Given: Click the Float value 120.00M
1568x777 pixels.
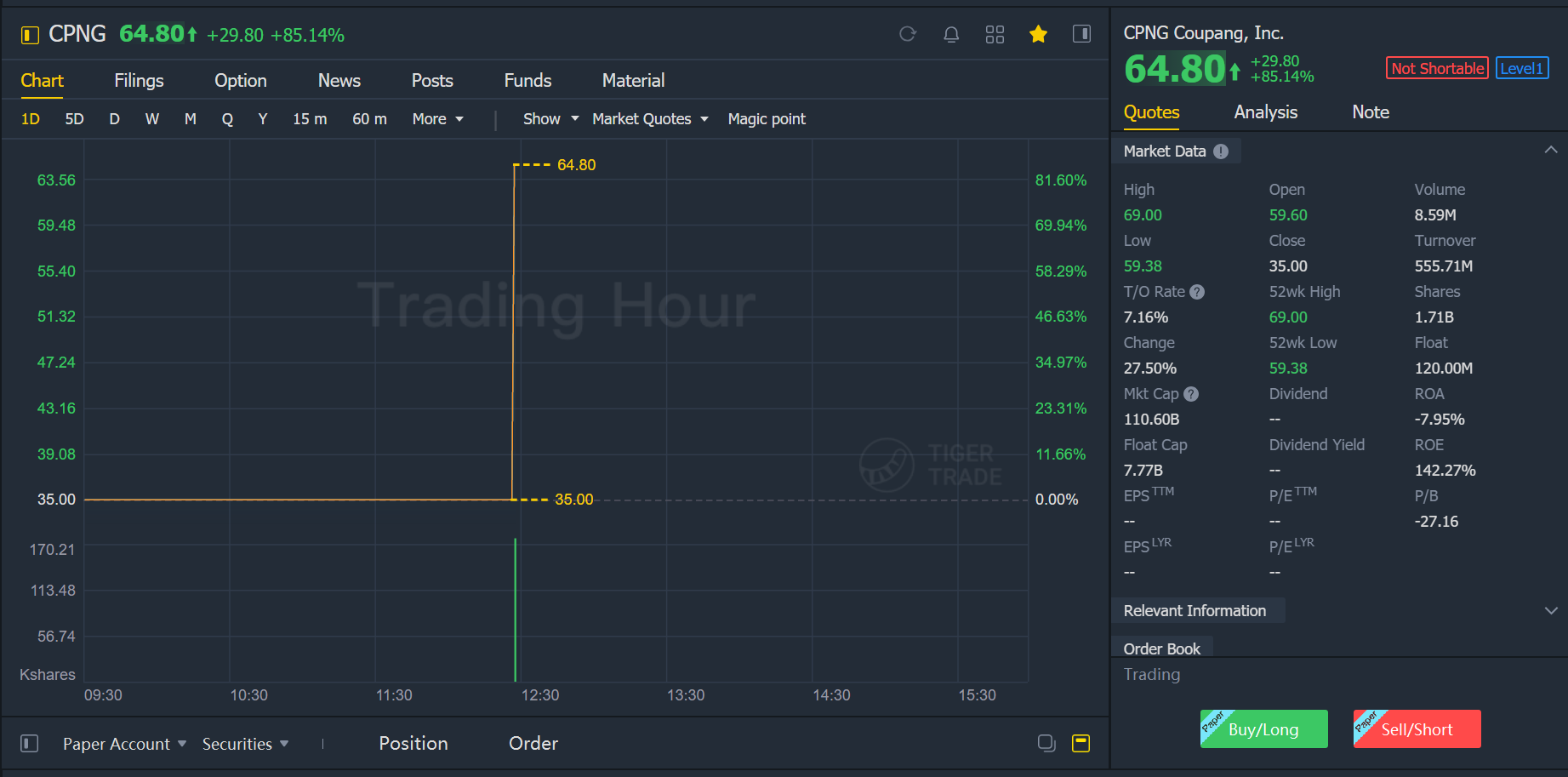Looking at the screenshot, I should (x=1444, y=369).
